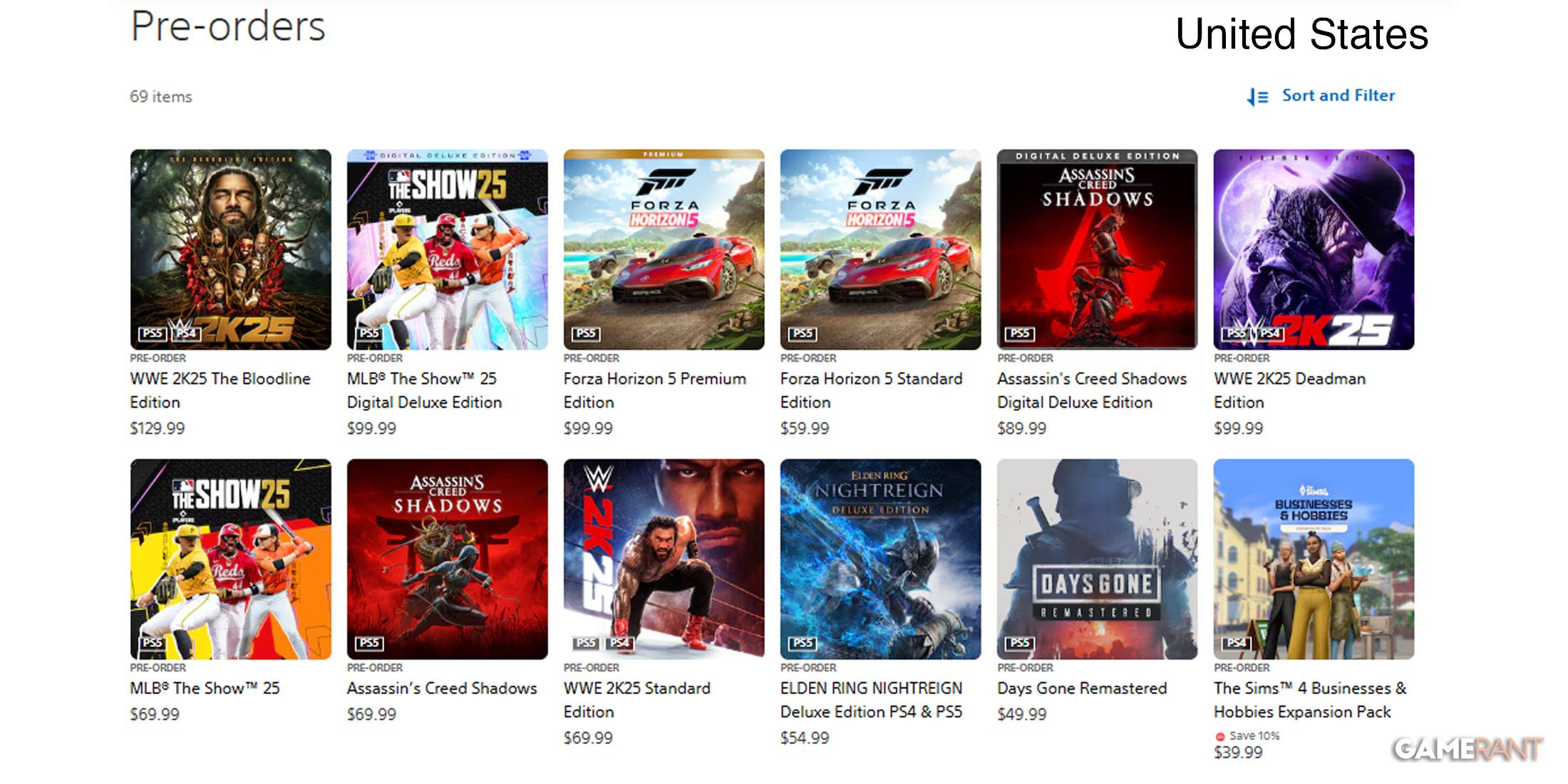Click MLB The Show 25 Digital Deluxe Edition title
This screenshot has height=784, width=1568.
tap(425, 391)
